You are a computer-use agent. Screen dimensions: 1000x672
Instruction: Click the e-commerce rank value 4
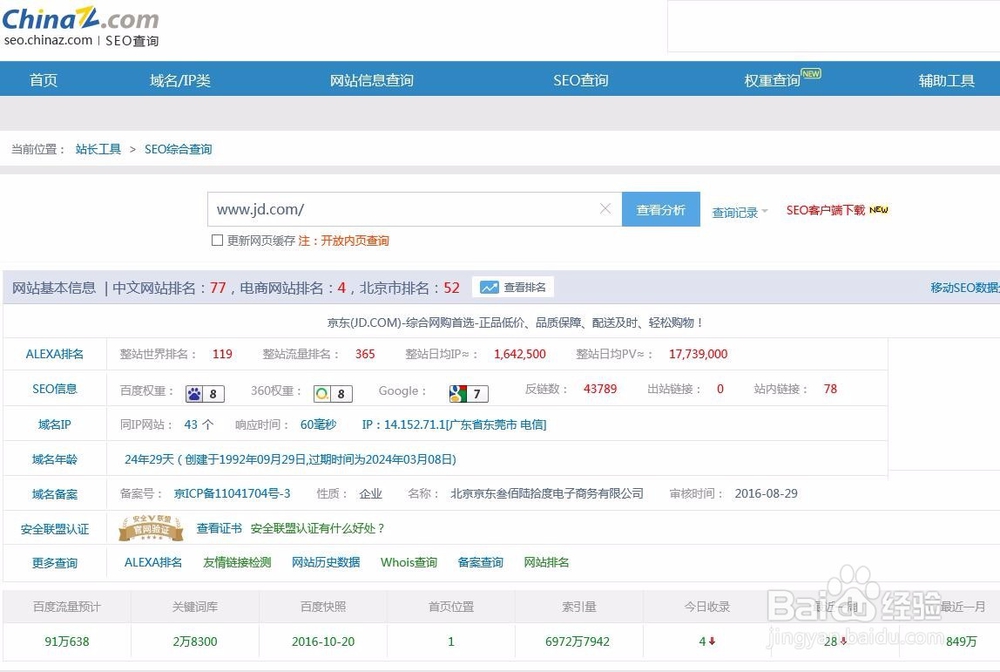[342, 288]
